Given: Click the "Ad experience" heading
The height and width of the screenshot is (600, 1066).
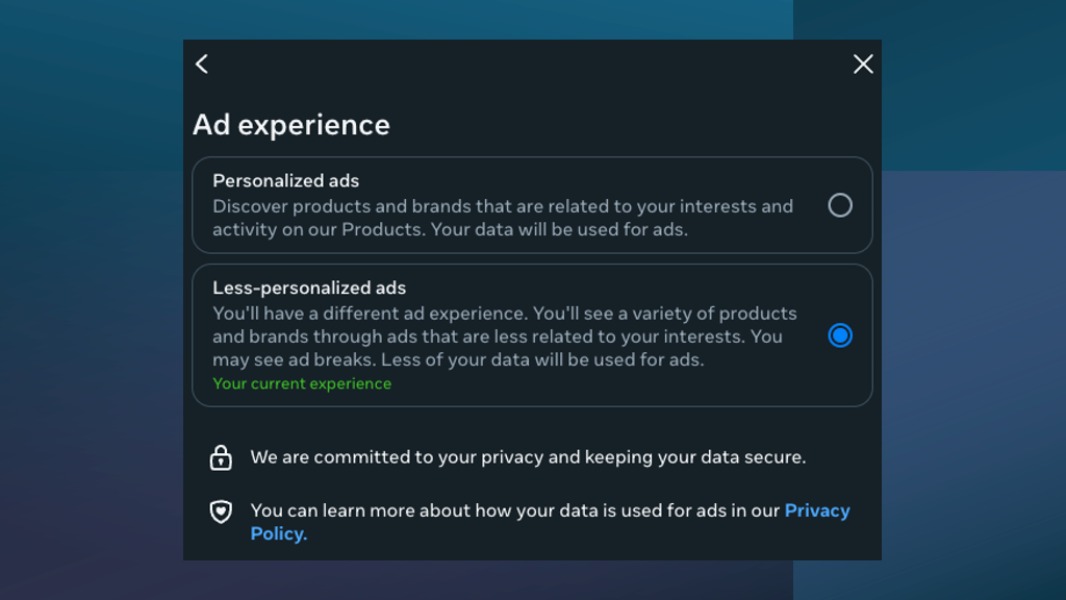Looking at the screenshot, I should point(291,125).
